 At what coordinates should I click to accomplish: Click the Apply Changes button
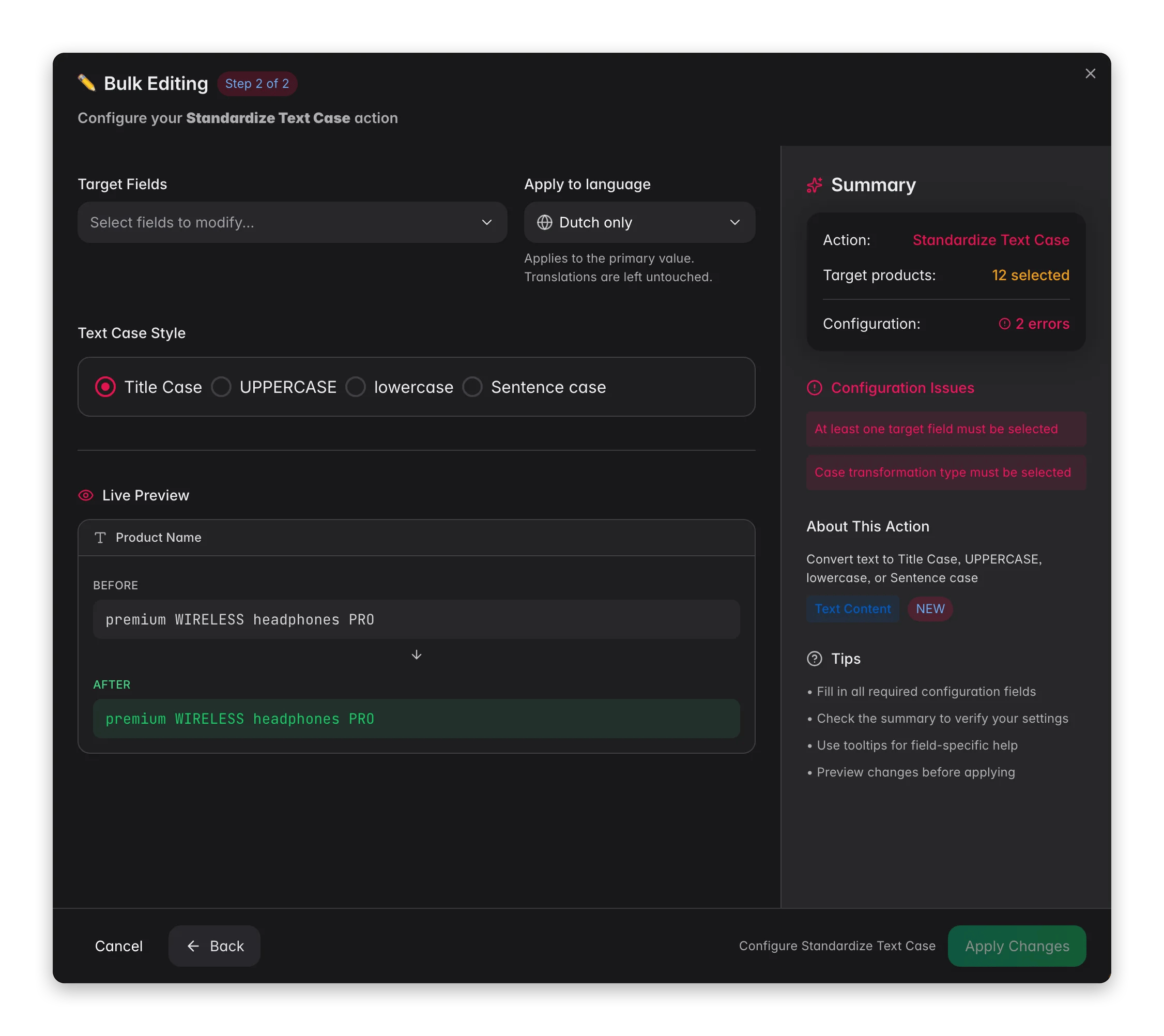[x=1017, y=946]
